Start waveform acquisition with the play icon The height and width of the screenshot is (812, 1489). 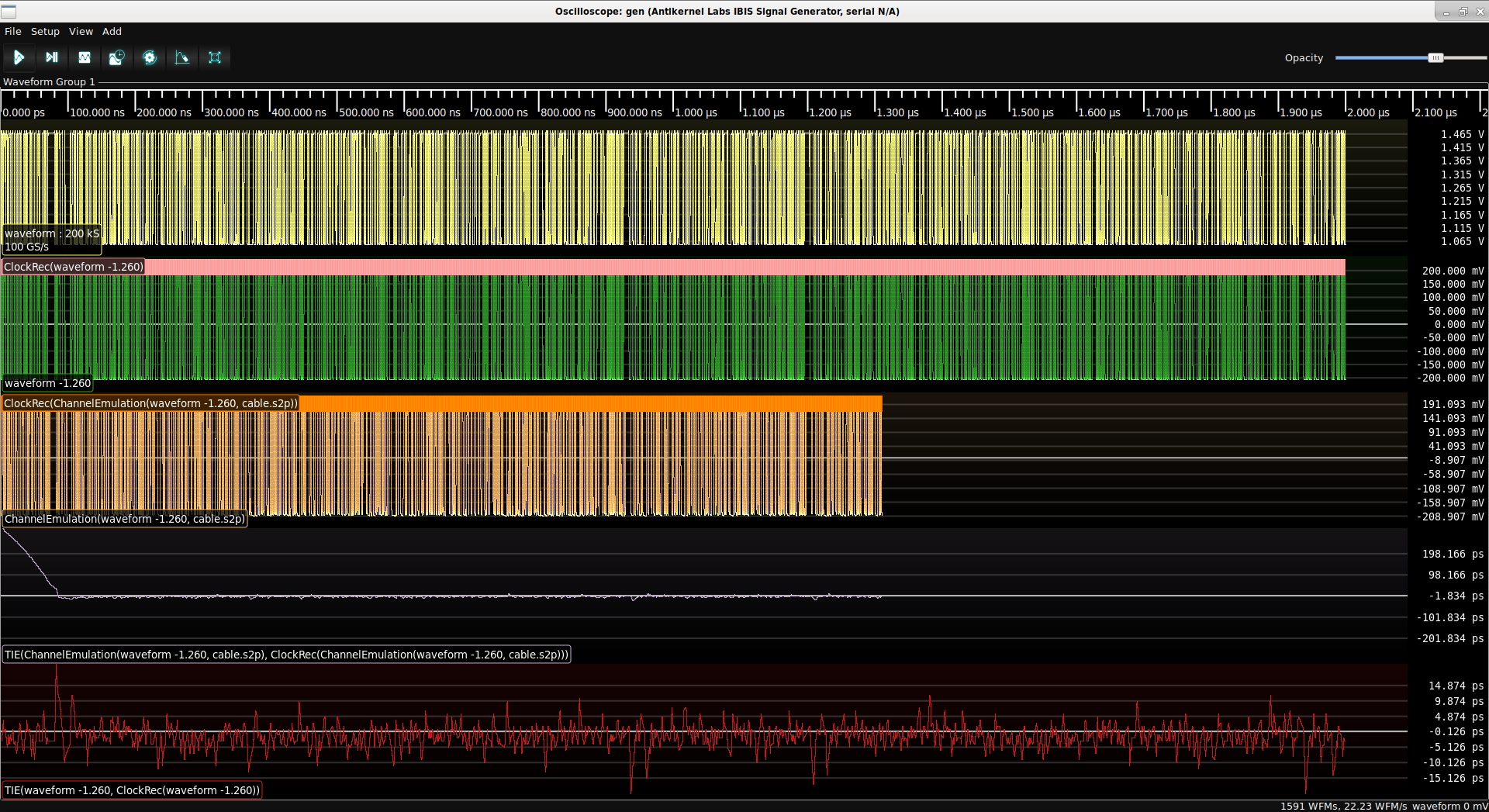[19, 57]
